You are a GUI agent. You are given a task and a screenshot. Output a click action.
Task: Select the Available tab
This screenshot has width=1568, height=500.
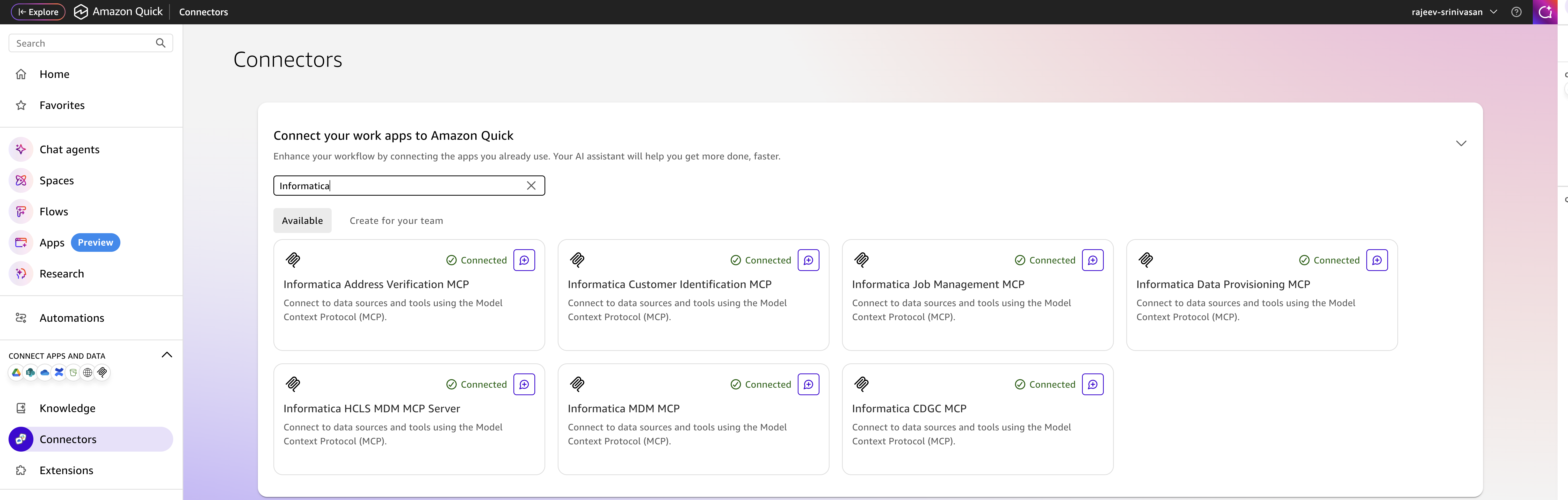coord(302,221)
